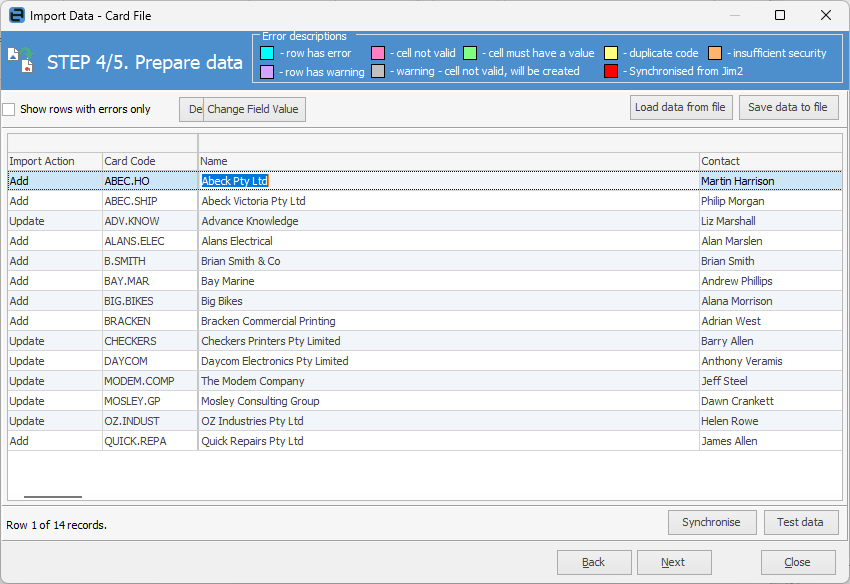Select Brian Smith & Co name cell

tap(449, 261)
